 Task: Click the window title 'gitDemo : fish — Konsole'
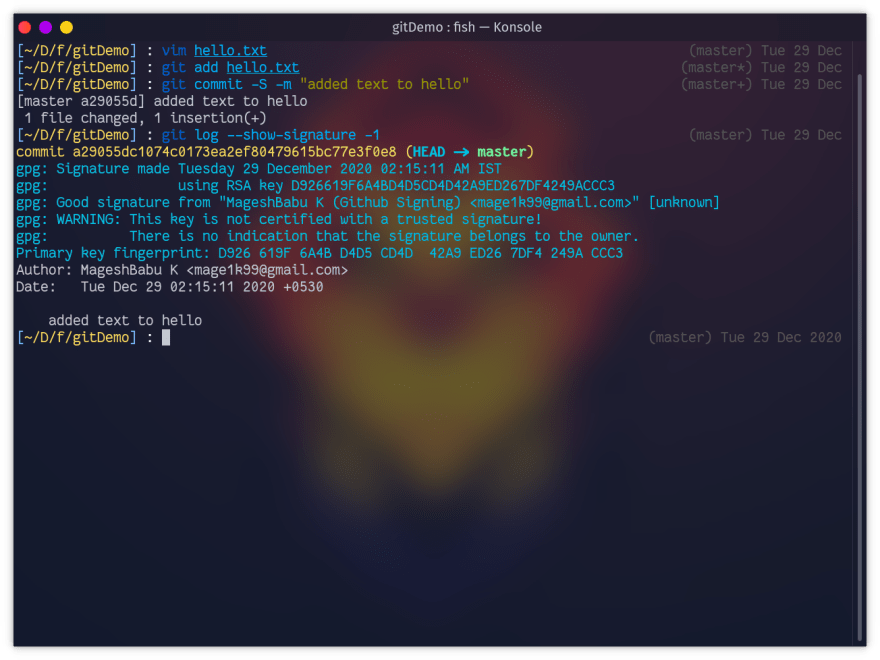coord(466,27)
